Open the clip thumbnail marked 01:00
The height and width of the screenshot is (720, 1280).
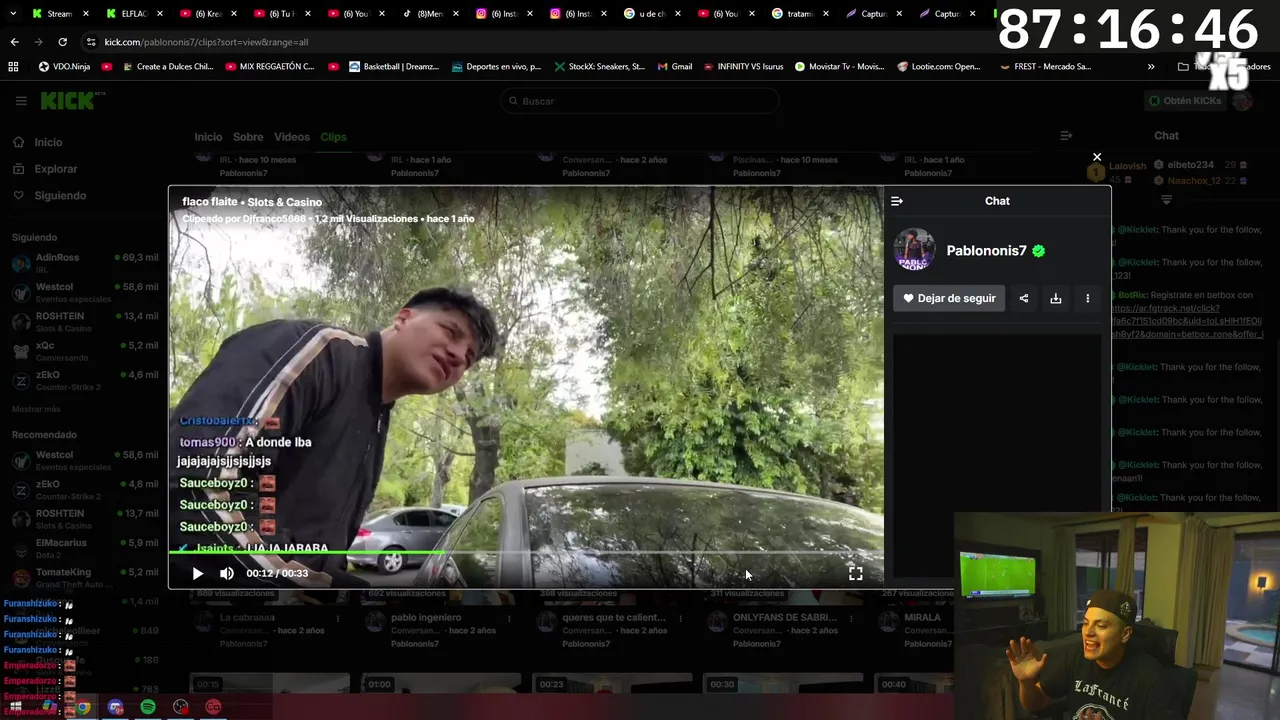[440, 683]
